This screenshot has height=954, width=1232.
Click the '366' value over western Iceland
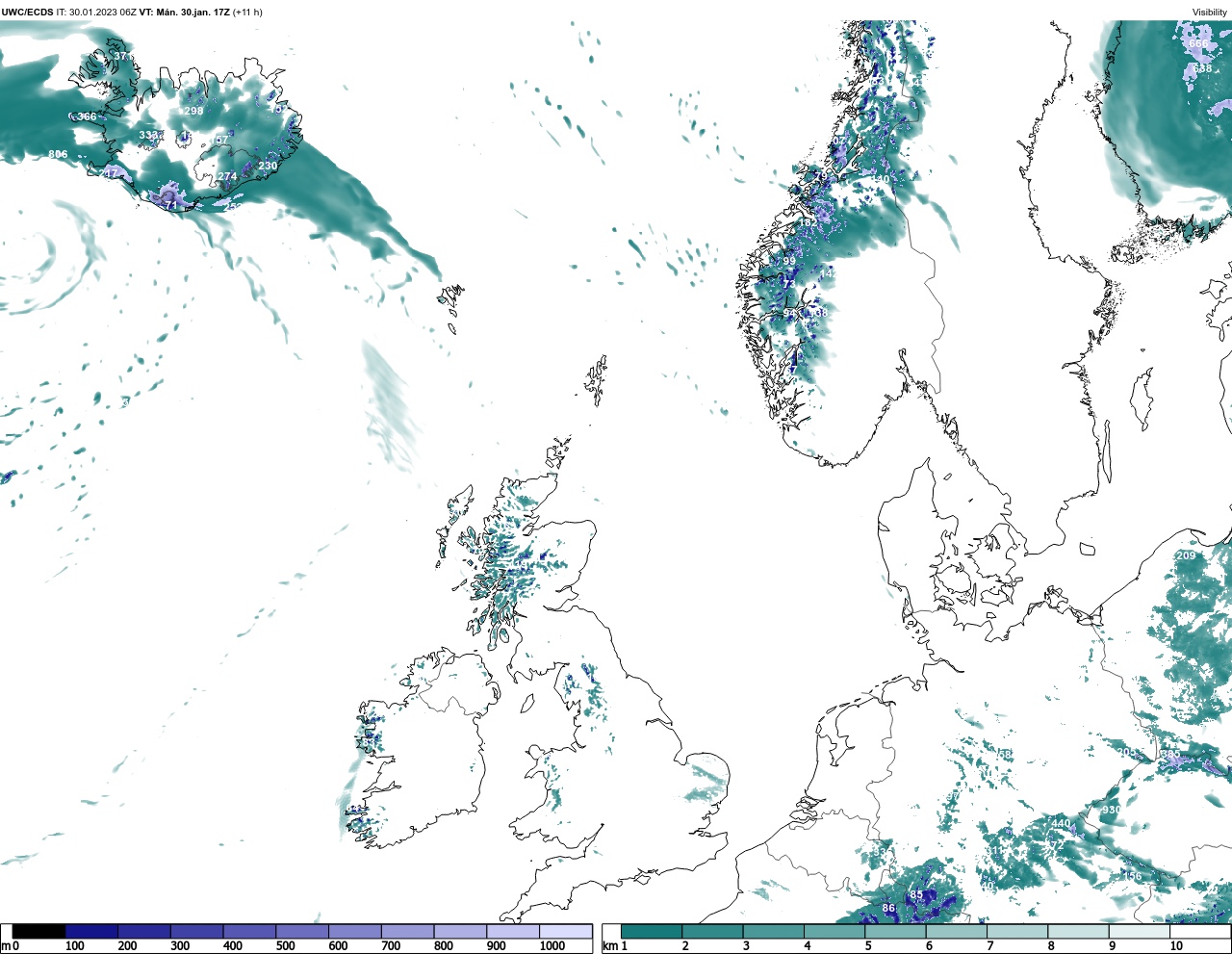88,117
